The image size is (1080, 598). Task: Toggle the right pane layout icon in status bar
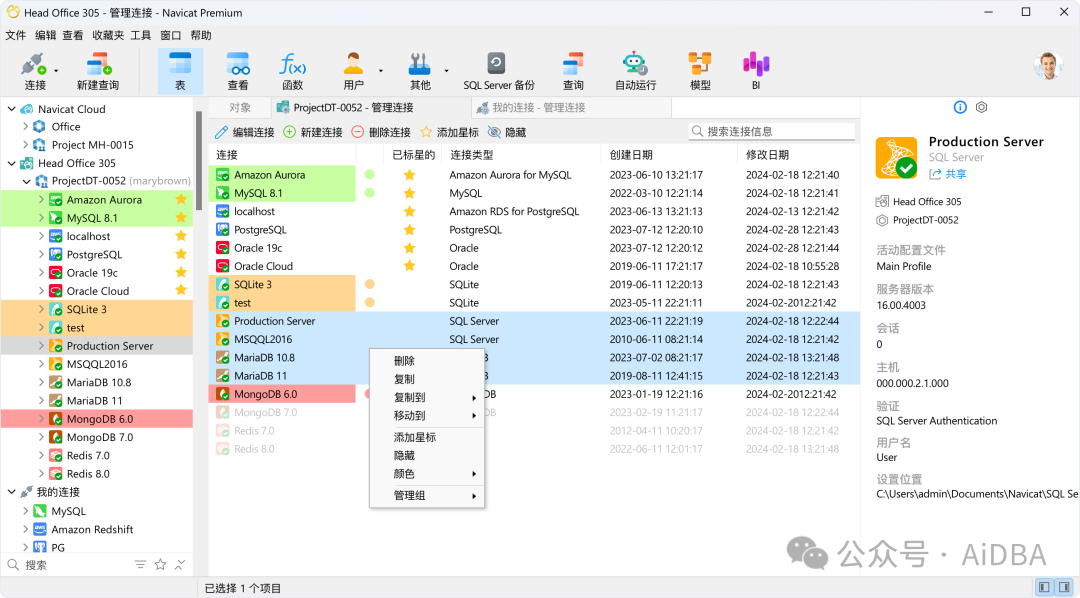click(x=1063, y=587)
